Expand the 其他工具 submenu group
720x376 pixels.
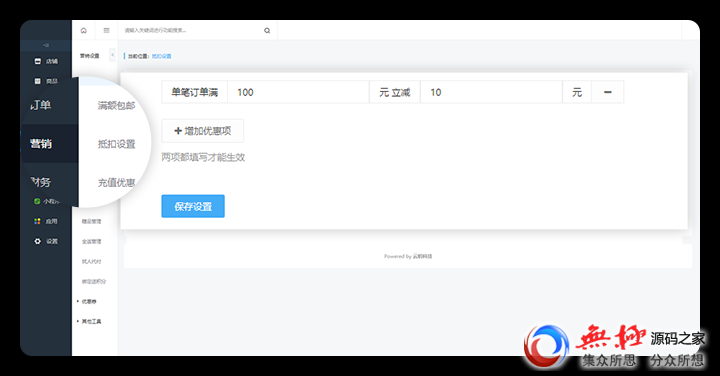pos(89,321)
